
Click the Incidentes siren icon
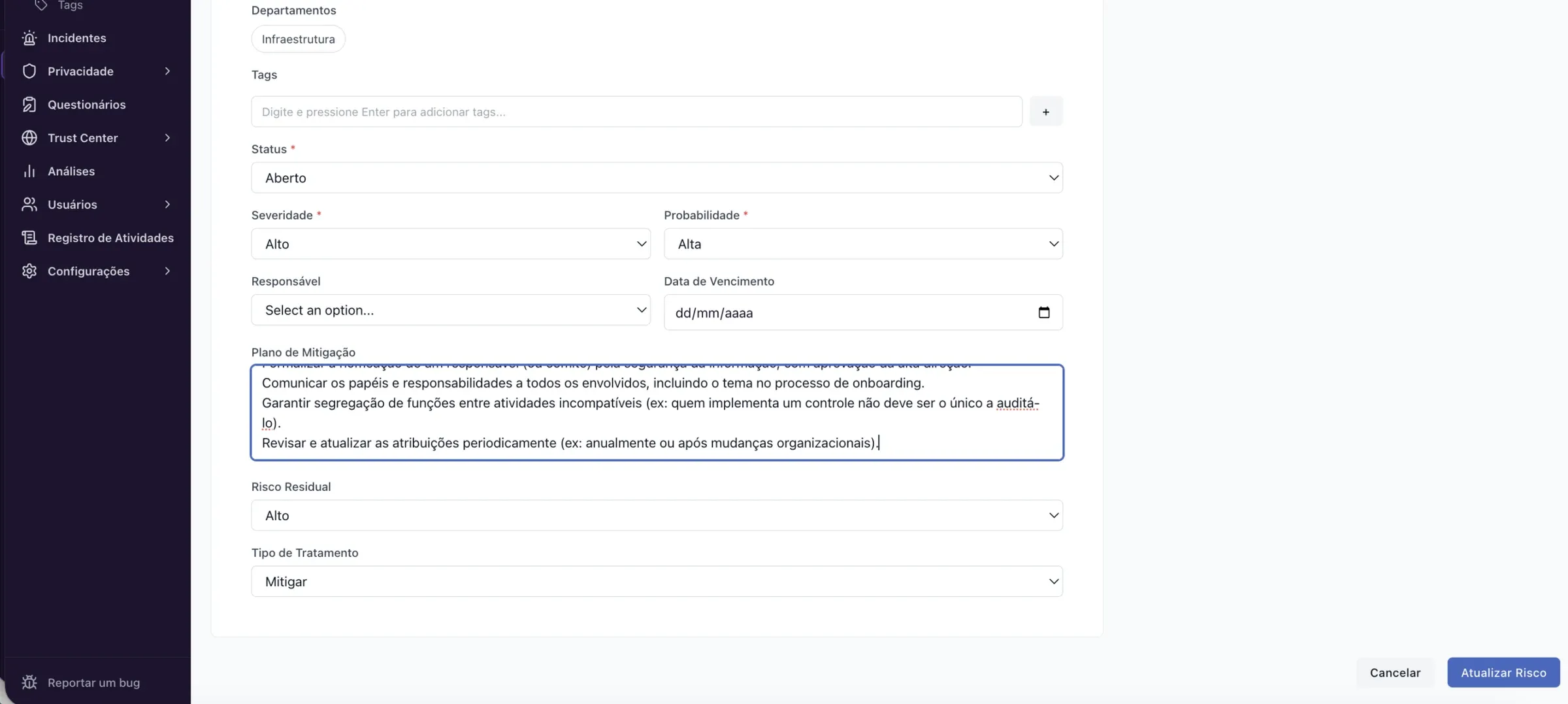29,38
